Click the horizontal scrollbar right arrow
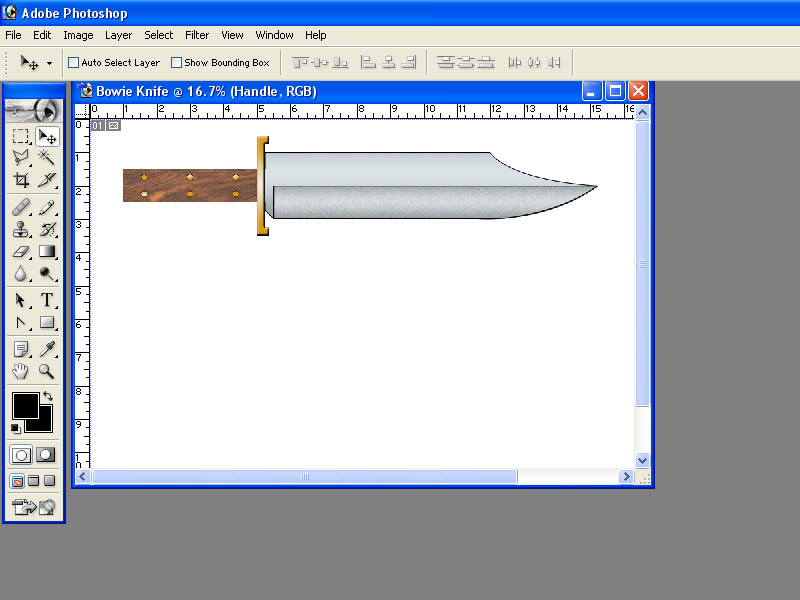This screenshot has width=800, height=600. 626,477
